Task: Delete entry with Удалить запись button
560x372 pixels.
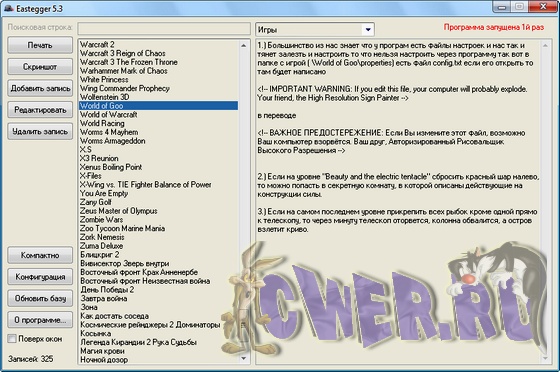Action: 40,131
